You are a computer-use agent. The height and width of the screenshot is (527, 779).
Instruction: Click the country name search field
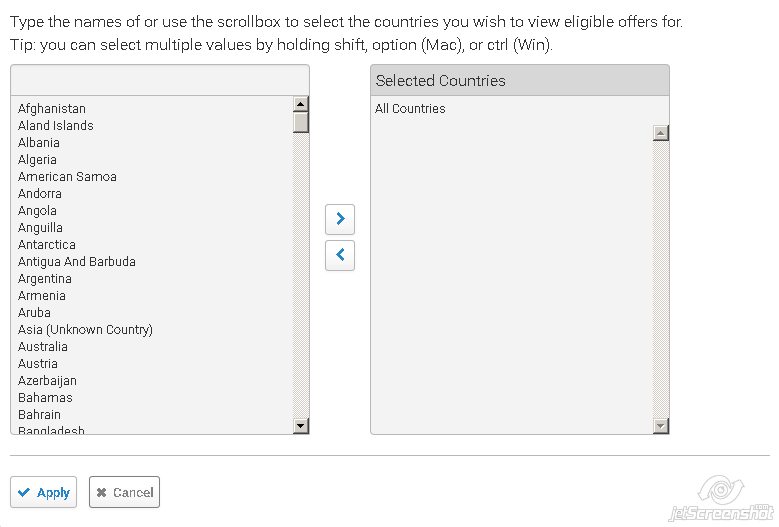[160, 81]
